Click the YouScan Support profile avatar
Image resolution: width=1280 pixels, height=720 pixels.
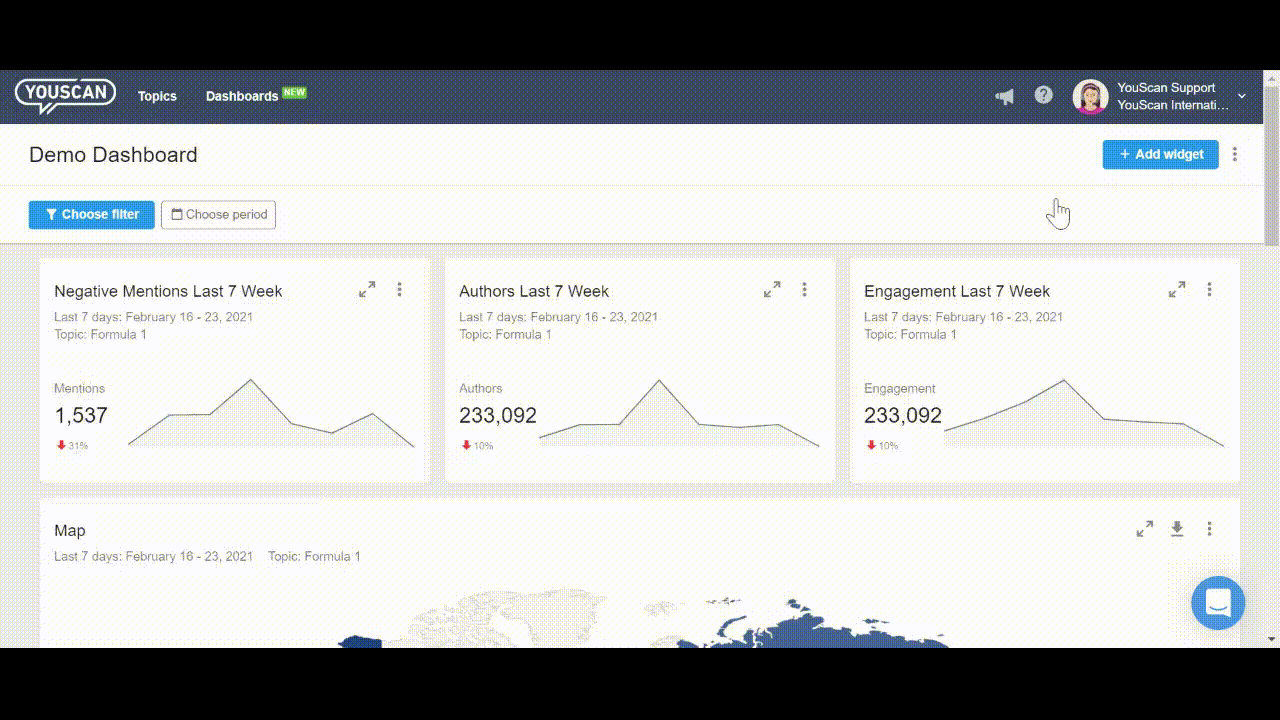(x=1090, y=96)
